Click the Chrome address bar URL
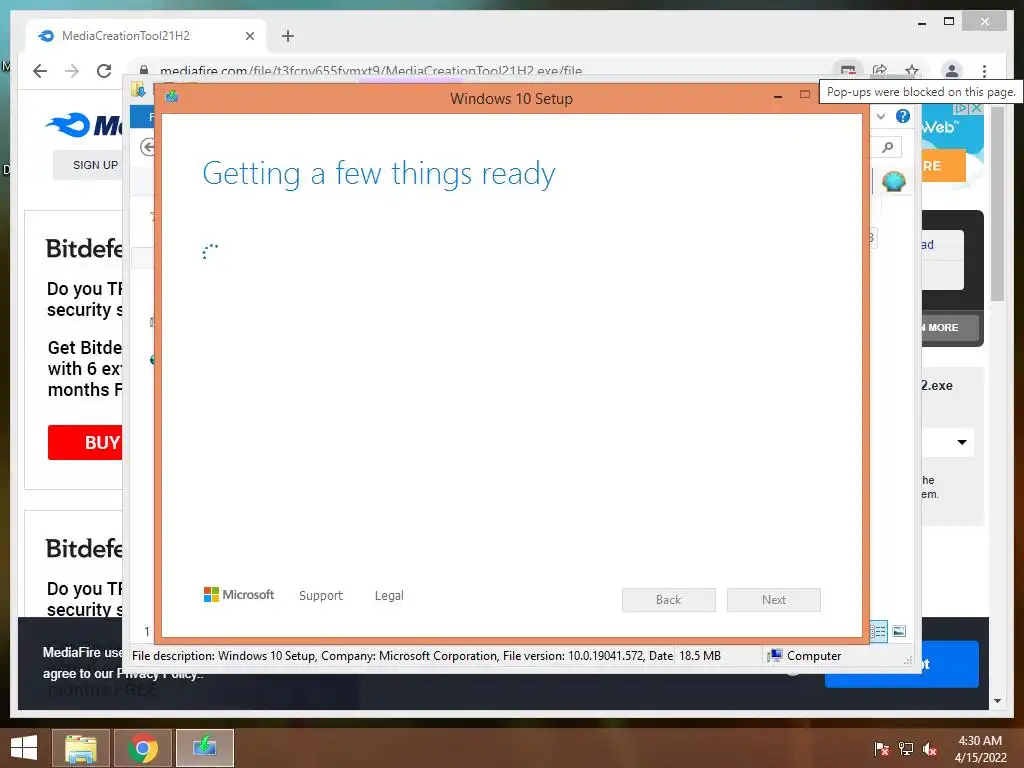 coord(371,71)
